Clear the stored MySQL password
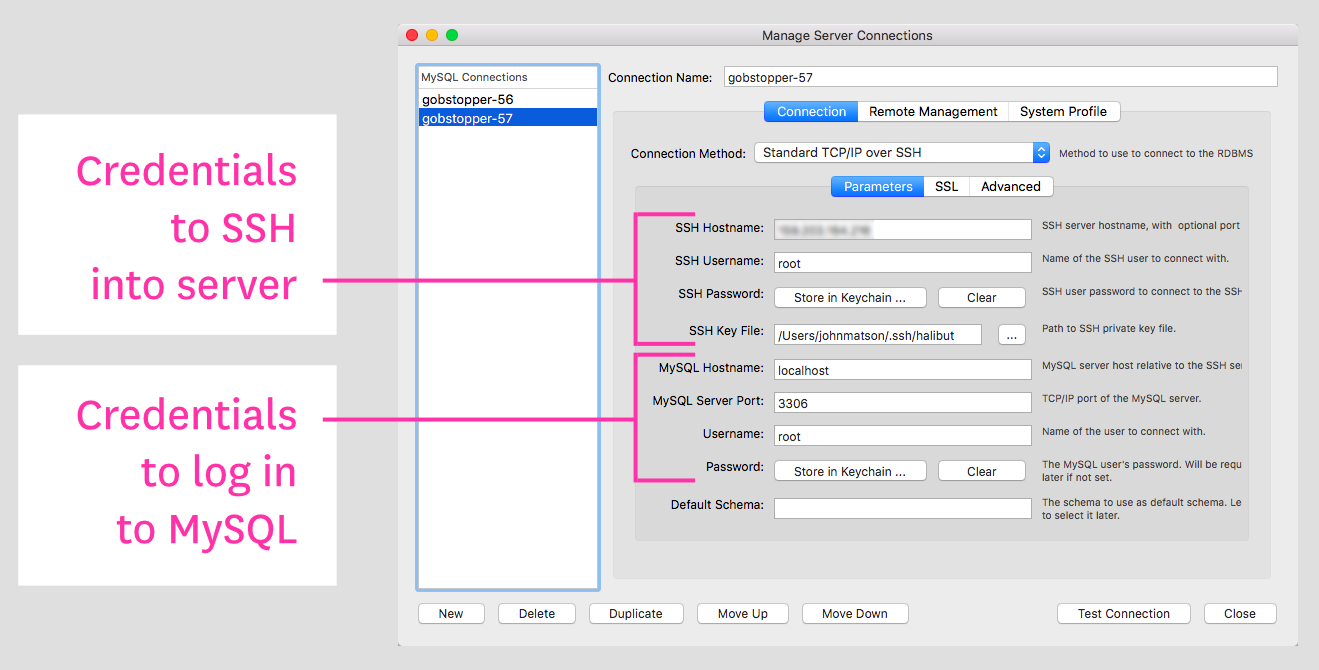The width and height of the screenshot is (1319, 670). coord(981,472)
